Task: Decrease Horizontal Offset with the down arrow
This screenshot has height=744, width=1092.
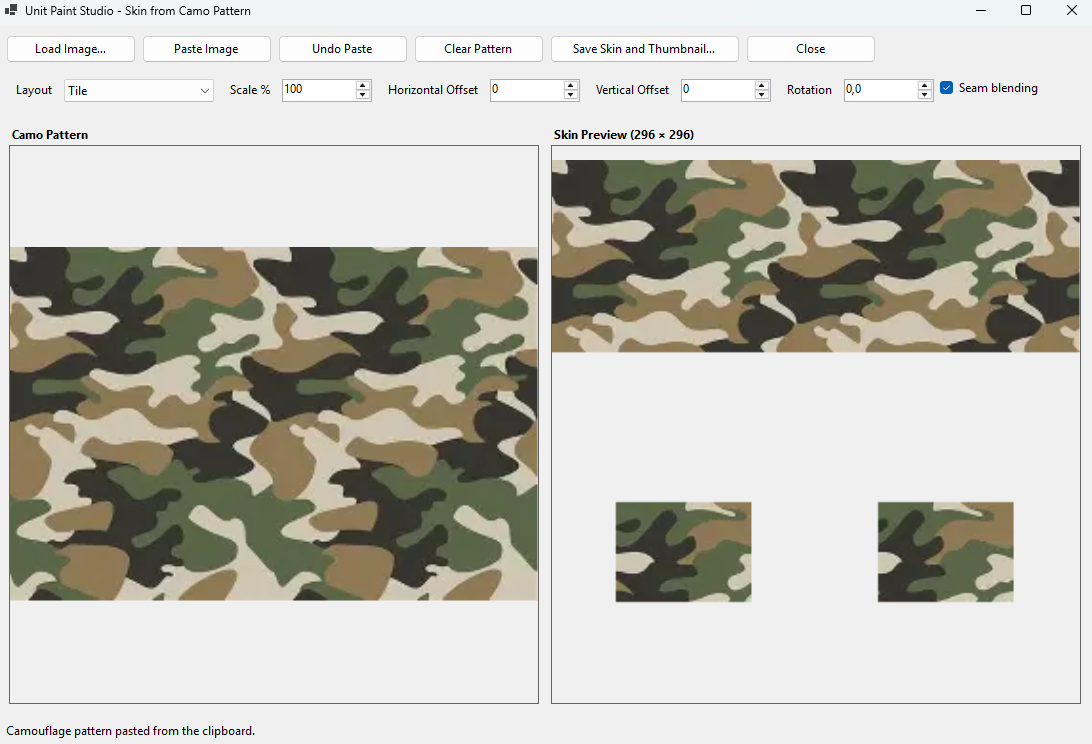Action: pyautogui.click(x=571, y=95)
